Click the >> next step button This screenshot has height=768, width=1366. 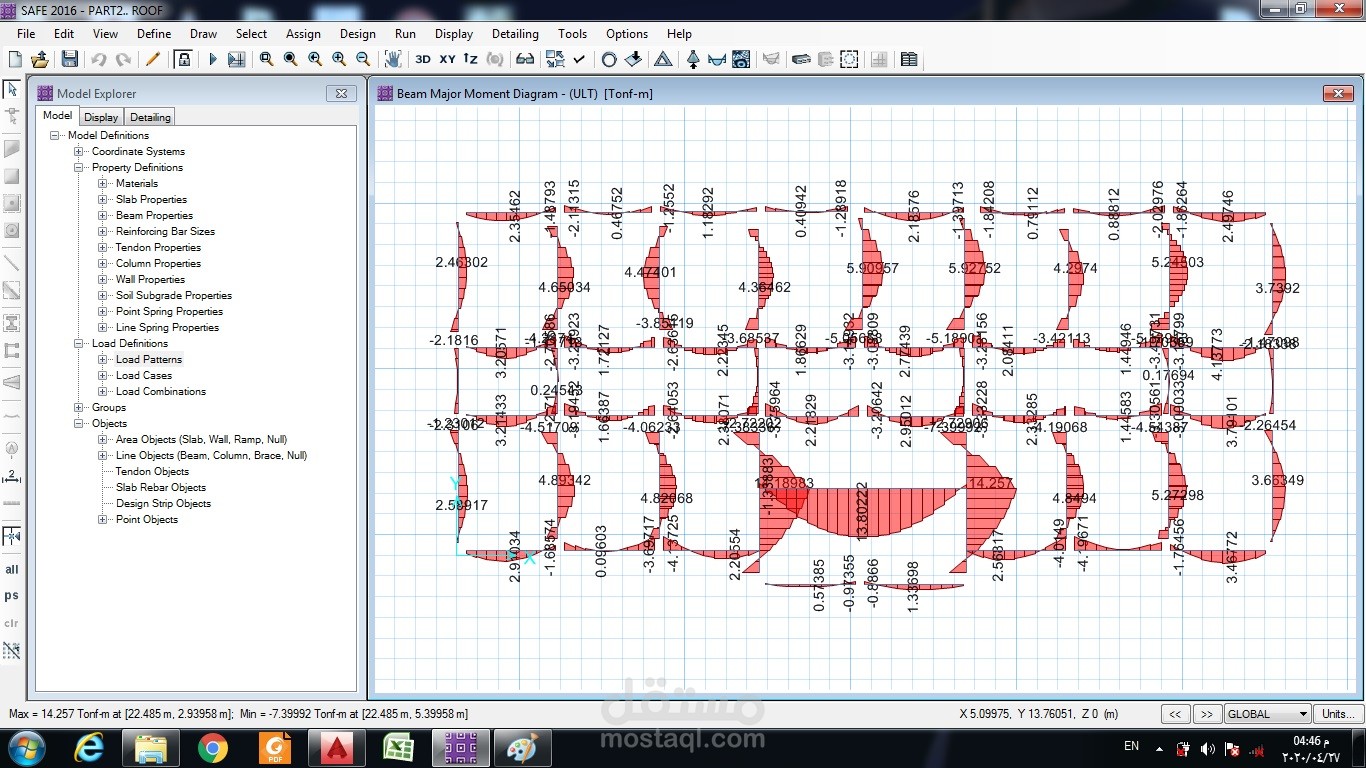pyautogui.click(x=1207, y=714)
